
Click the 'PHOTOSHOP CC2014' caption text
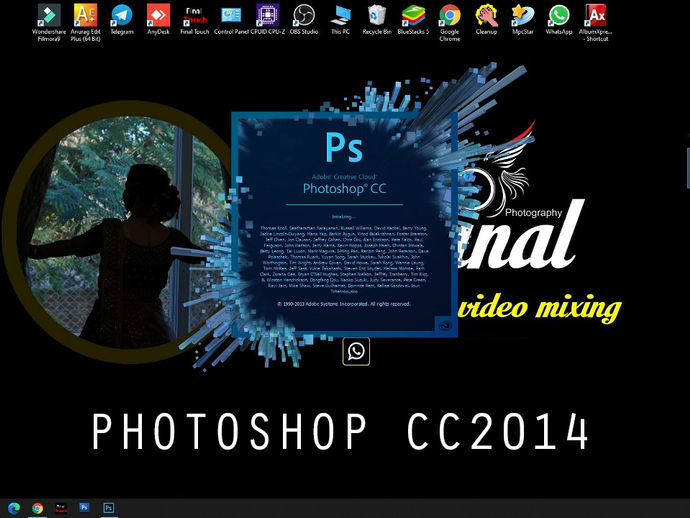coord(340,431)
